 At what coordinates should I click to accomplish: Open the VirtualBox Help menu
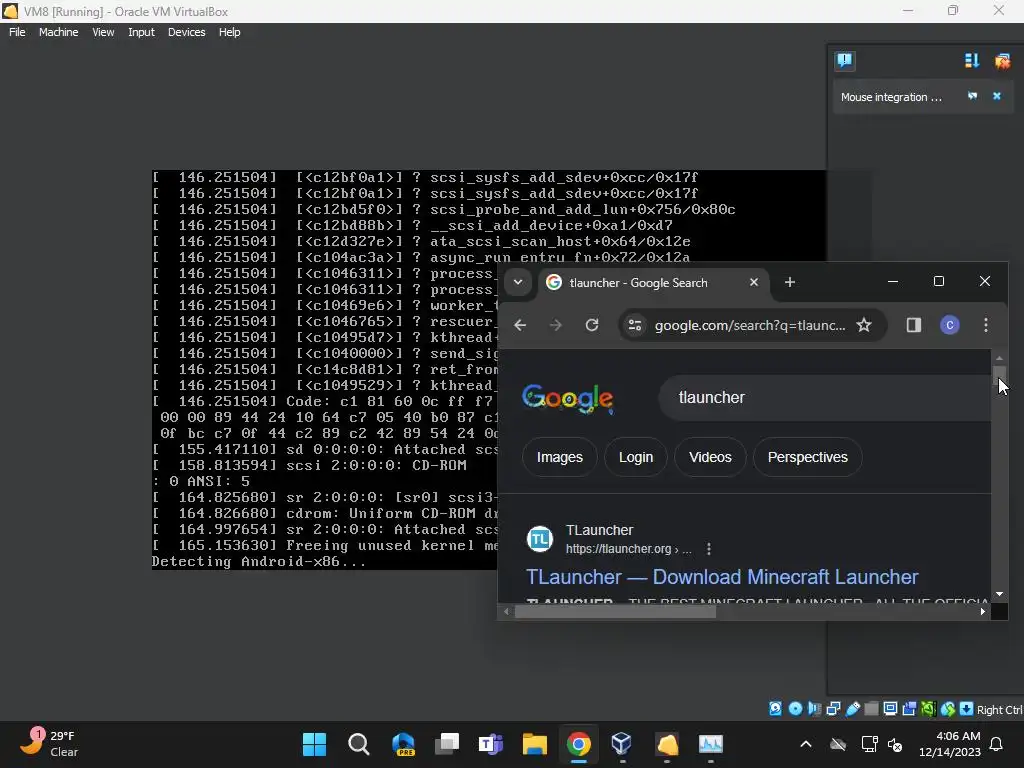(229, 32)
